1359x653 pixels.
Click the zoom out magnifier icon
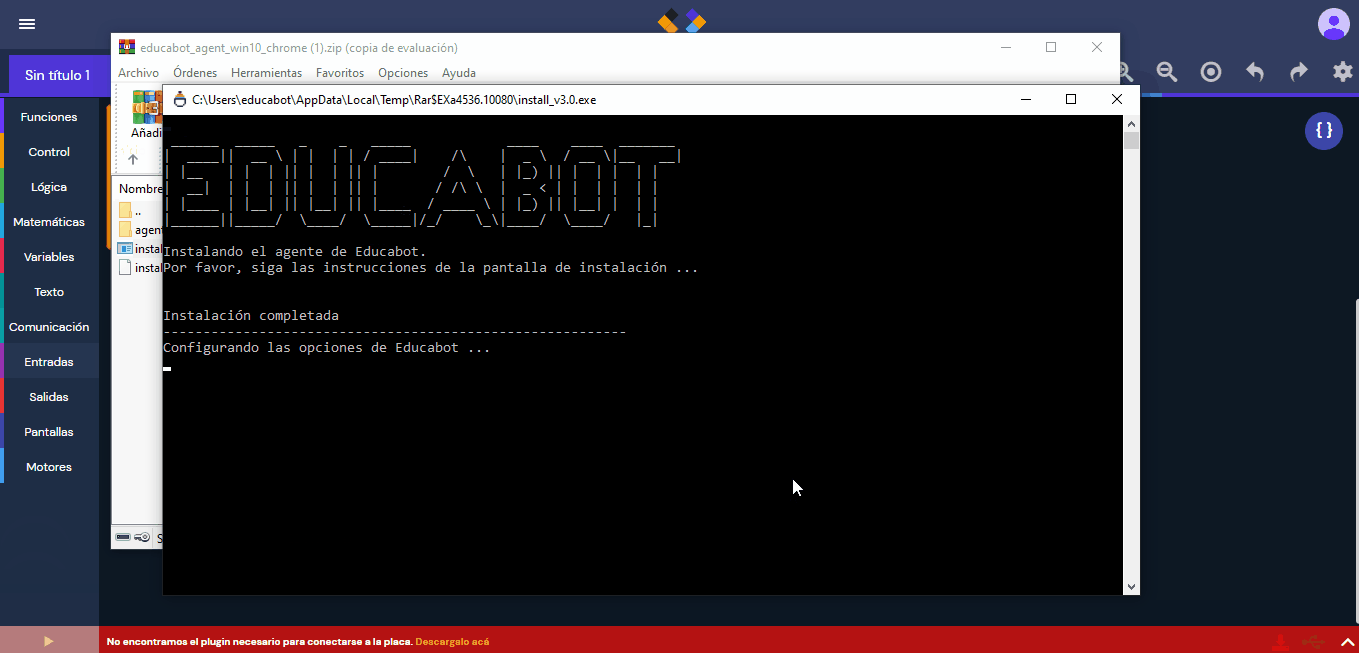click(1166, 71)
